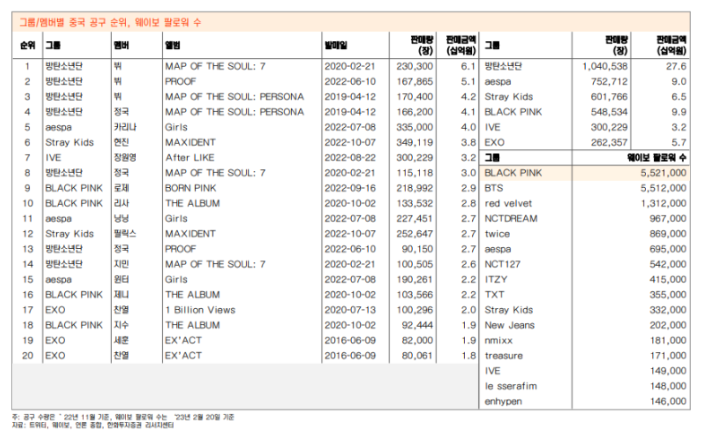Select sales figure 252,647
707x433 pixels.
[x=414, y=234]
